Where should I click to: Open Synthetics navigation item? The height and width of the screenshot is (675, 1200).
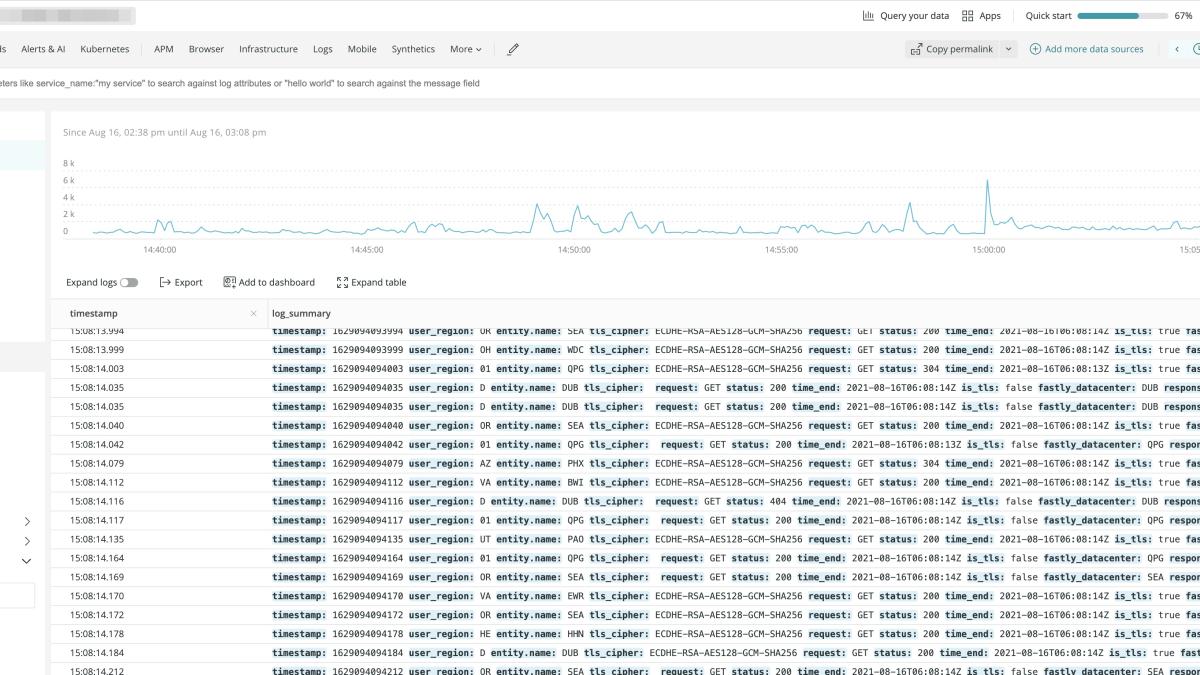[413, 49]
